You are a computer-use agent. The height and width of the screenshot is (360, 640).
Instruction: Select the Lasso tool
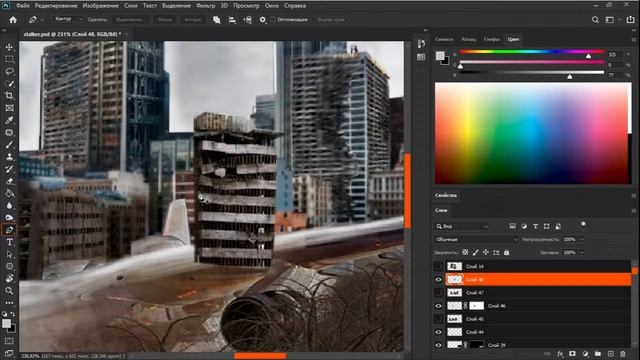(x=9, y=71)
